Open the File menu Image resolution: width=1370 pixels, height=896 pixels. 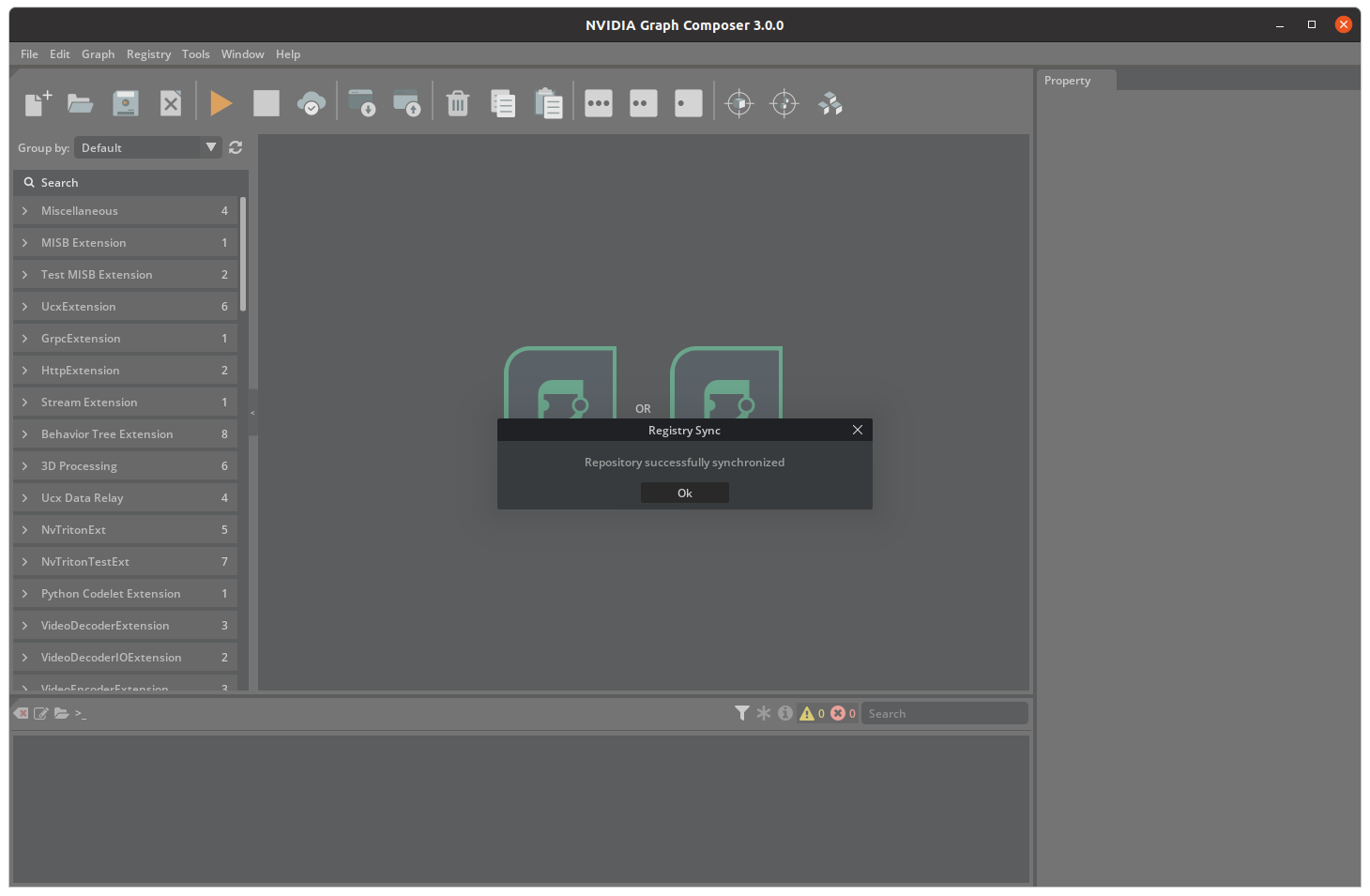click(x=29, y=54)
